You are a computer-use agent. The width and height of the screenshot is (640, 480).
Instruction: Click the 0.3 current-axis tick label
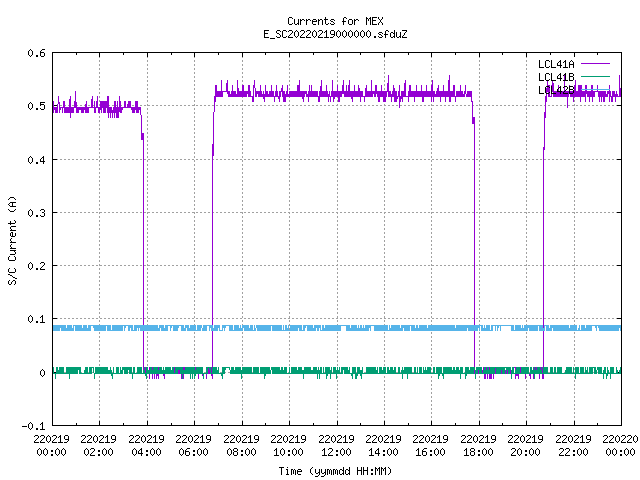tap(36, 213)
